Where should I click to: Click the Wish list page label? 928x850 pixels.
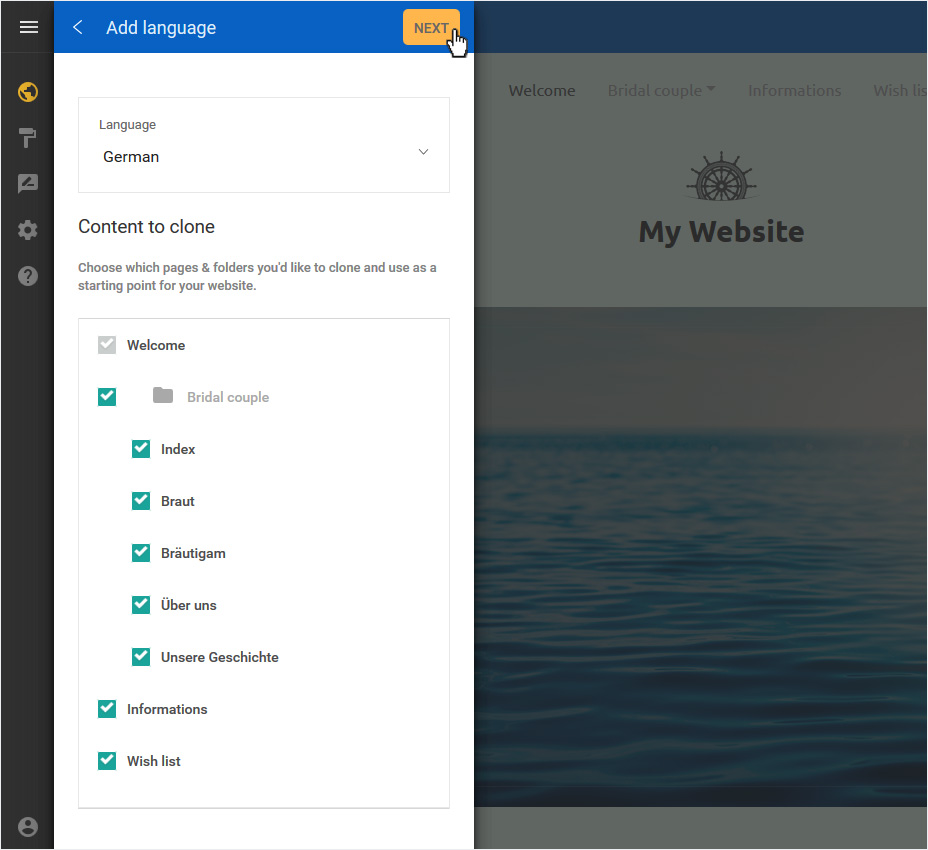pos(153,761)
